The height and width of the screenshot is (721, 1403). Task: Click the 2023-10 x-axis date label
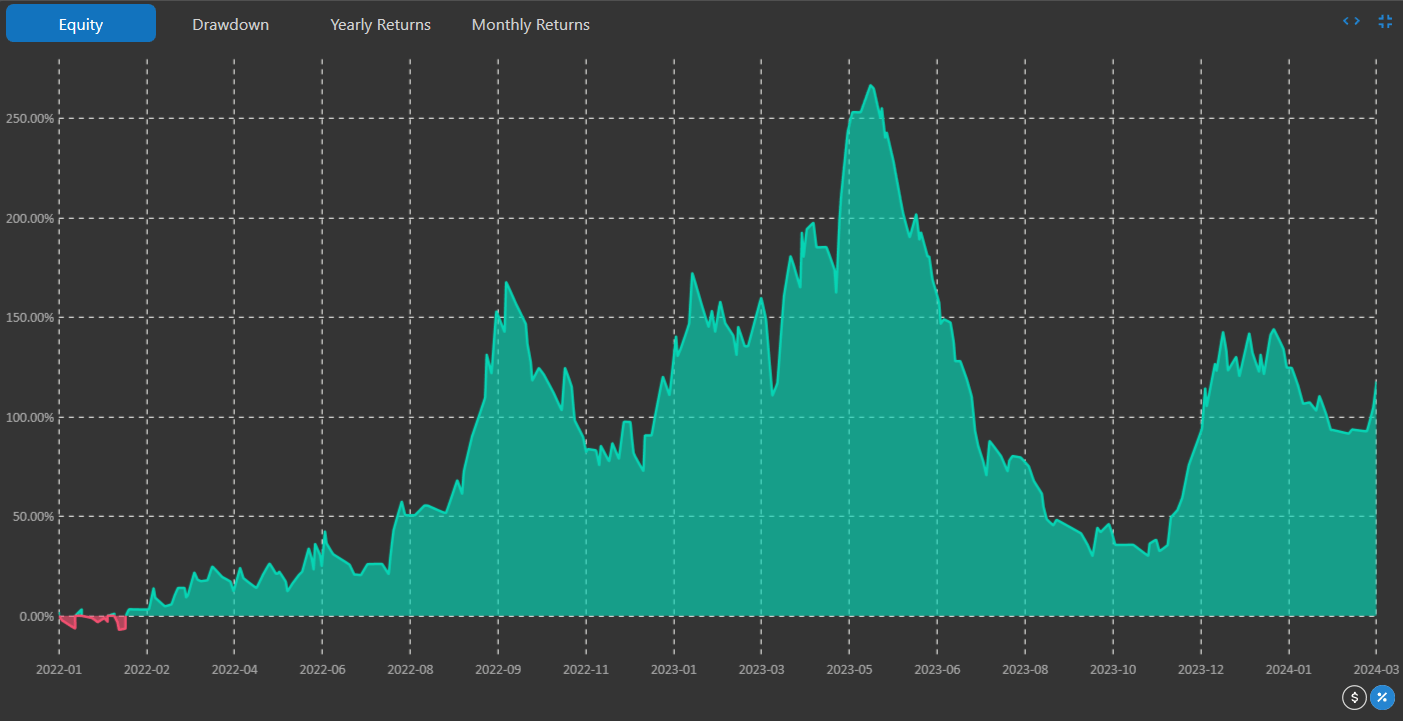(x=1112, y=669)
